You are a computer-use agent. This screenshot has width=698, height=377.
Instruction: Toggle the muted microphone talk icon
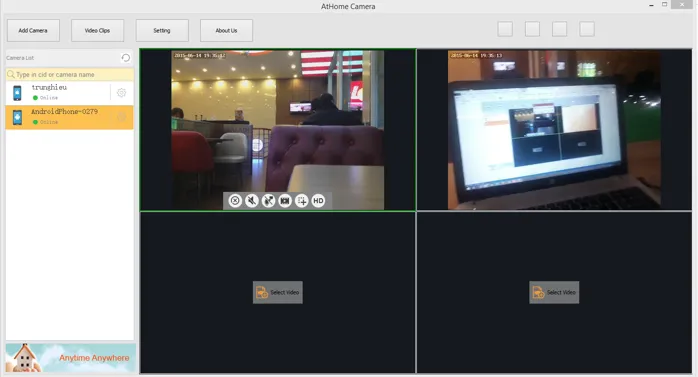pyautogui.click(x=268, y=201)
